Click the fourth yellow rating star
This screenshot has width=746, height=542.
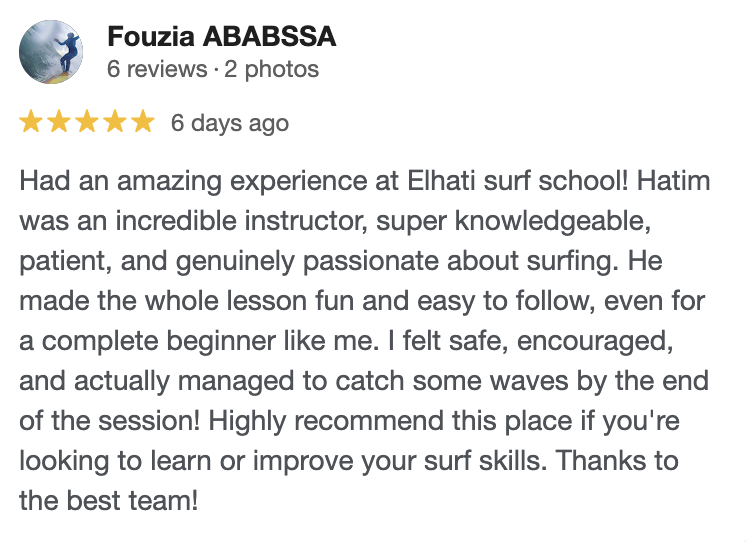click(115, 121)
